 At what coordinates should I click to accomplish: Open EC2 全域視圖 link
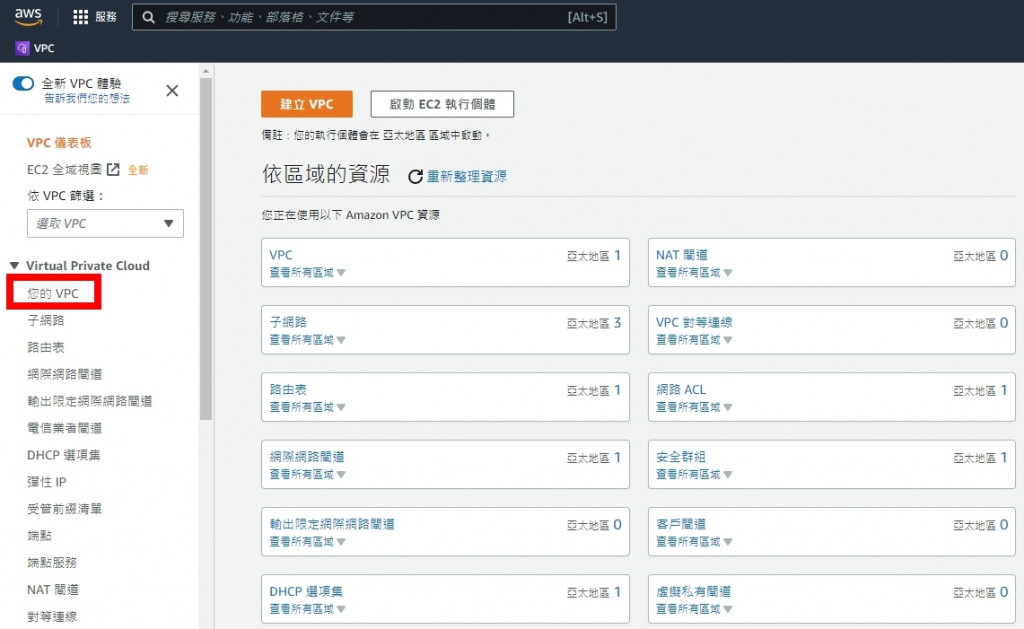(64, 170)
